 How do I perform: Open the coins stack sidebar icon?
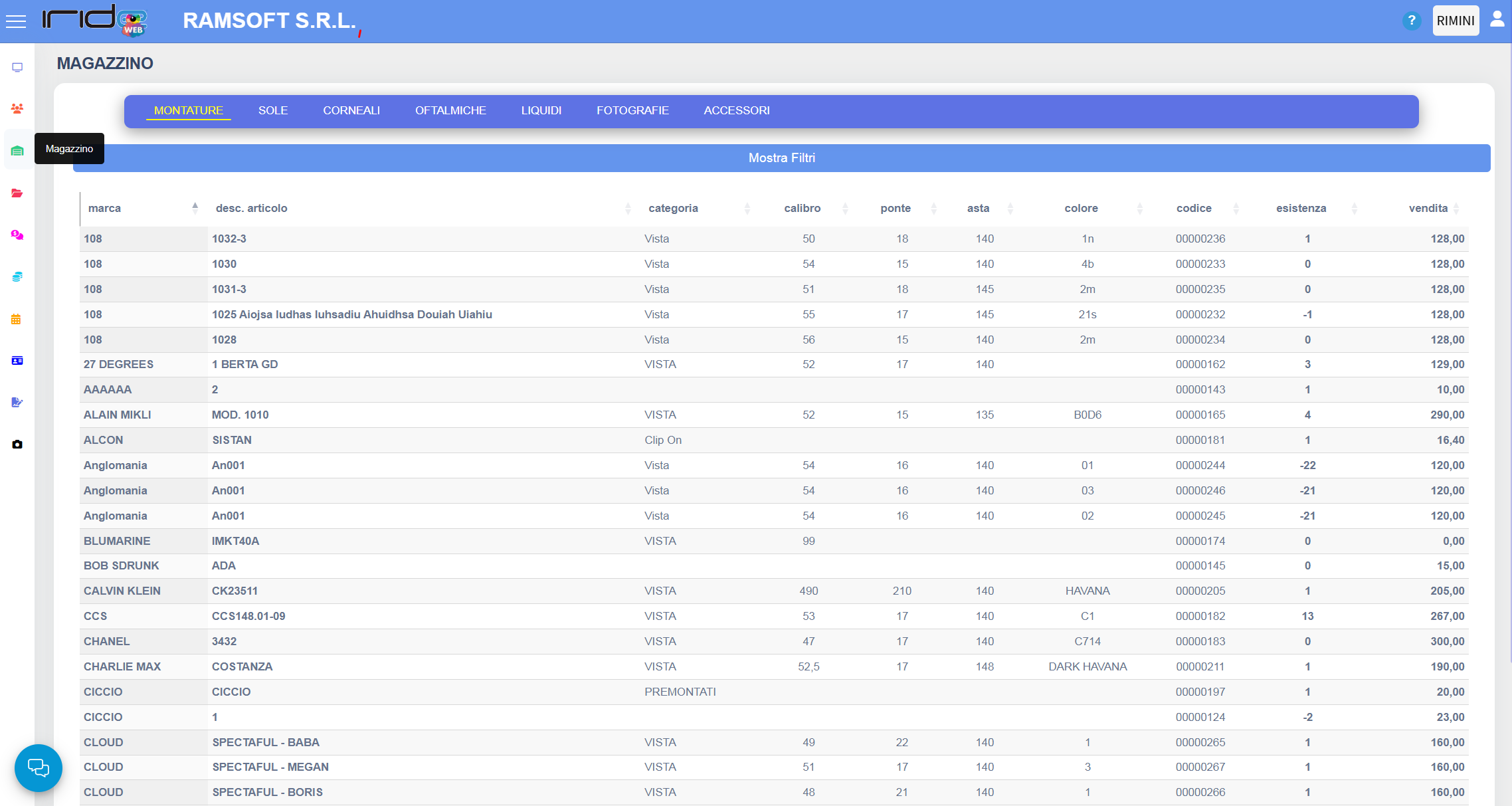(17, 276)
